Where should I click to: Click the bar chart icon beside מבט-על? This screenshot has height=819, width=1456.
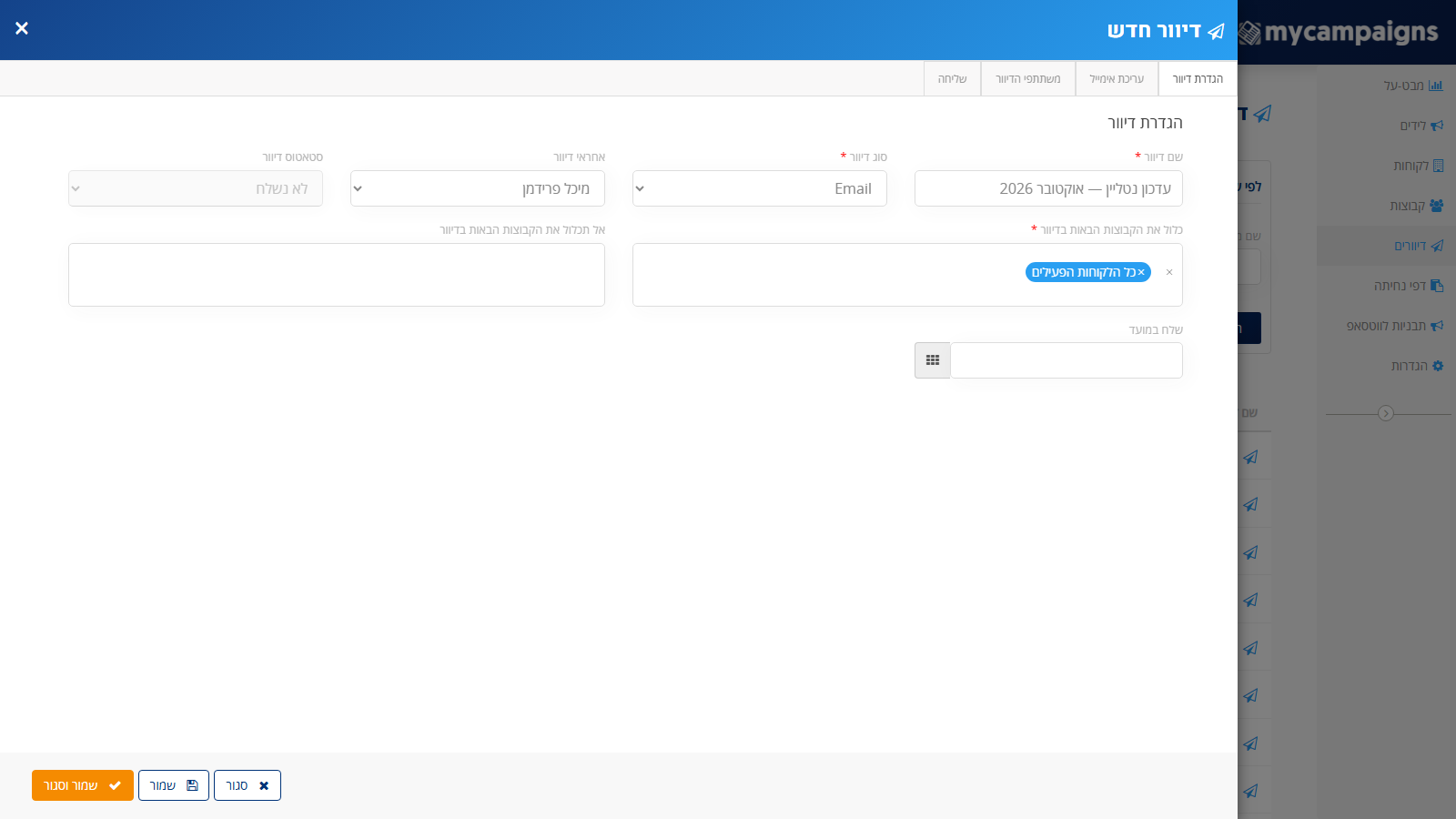click(1436, 86)
